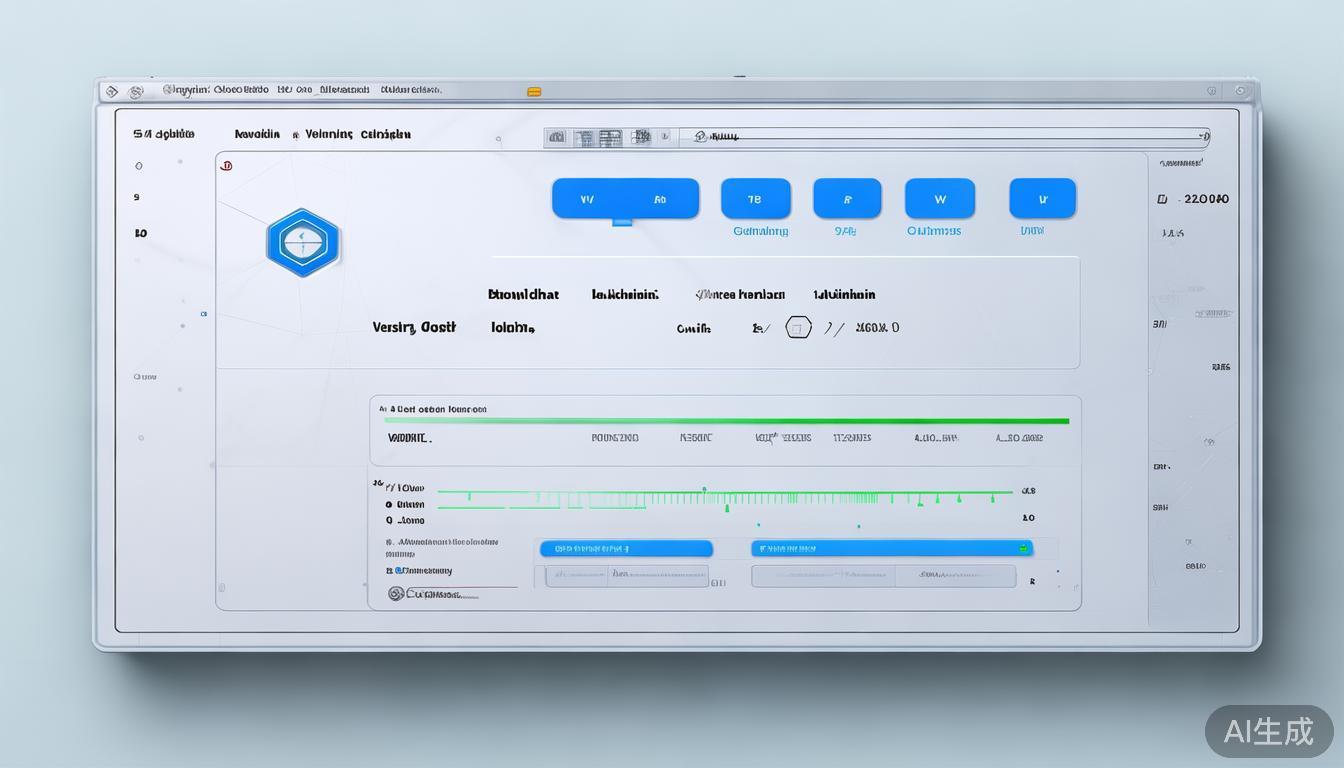
Task: Expand the small arrow after the toolbar icon group
Action: click(664, 137)
